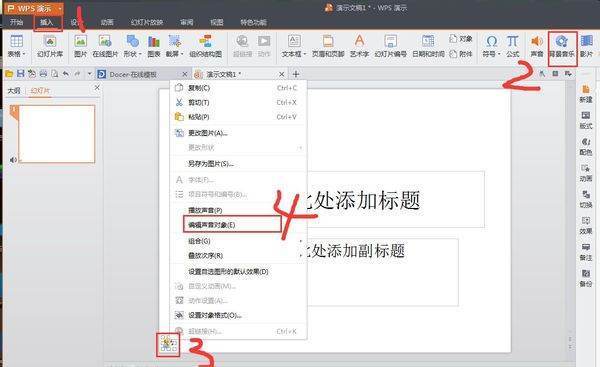
Task: Open the 幻灯片库 slide library
Action: tap(50, 46)
